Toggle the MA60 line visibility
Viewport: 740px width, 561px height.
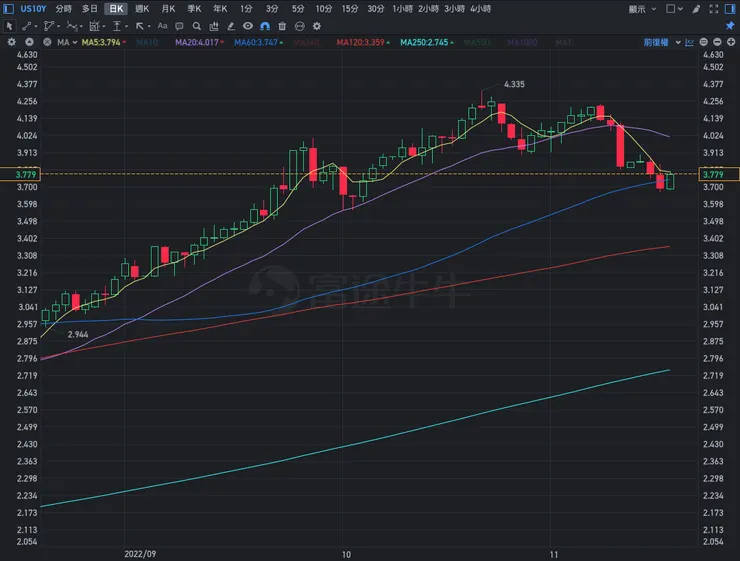(259, 42)
